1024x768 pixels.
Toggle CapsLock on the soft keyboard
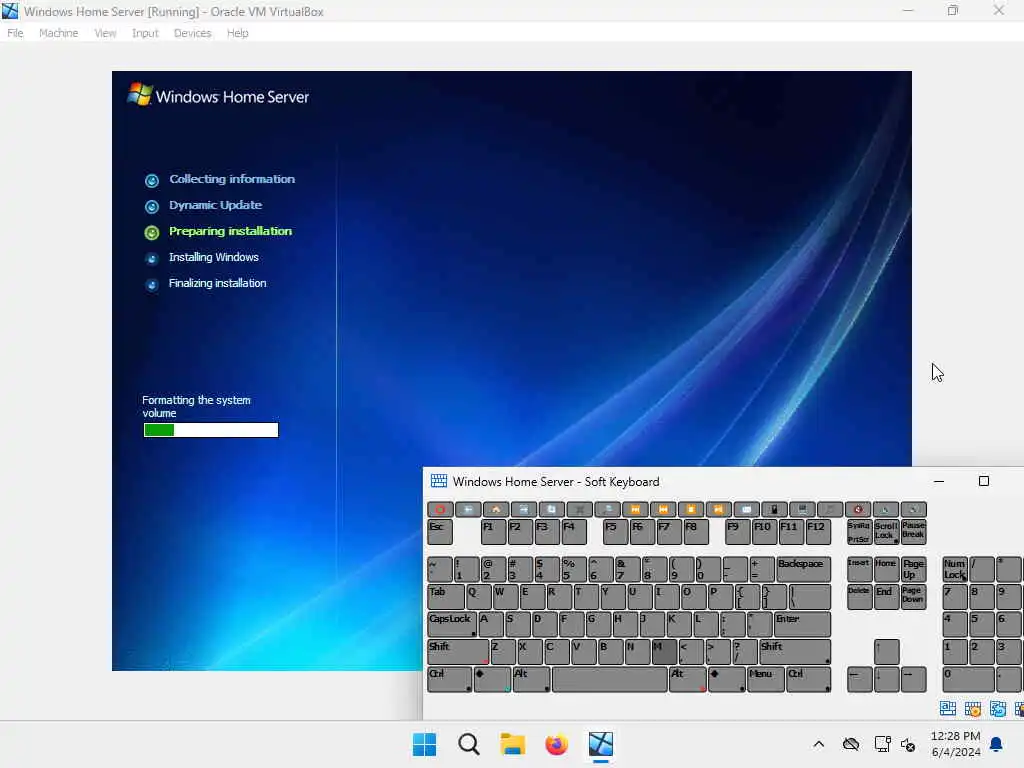(452, 624)
